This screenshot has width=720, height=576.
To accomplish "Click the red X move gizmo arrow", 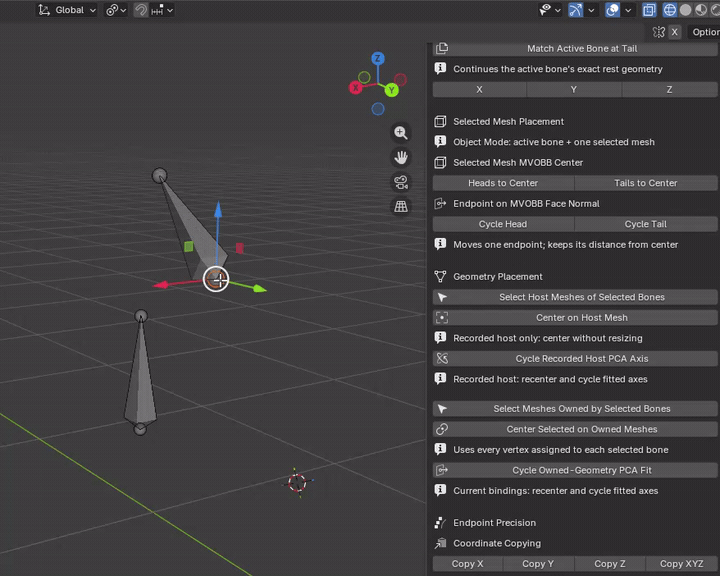I will click(x=161, y=285).
